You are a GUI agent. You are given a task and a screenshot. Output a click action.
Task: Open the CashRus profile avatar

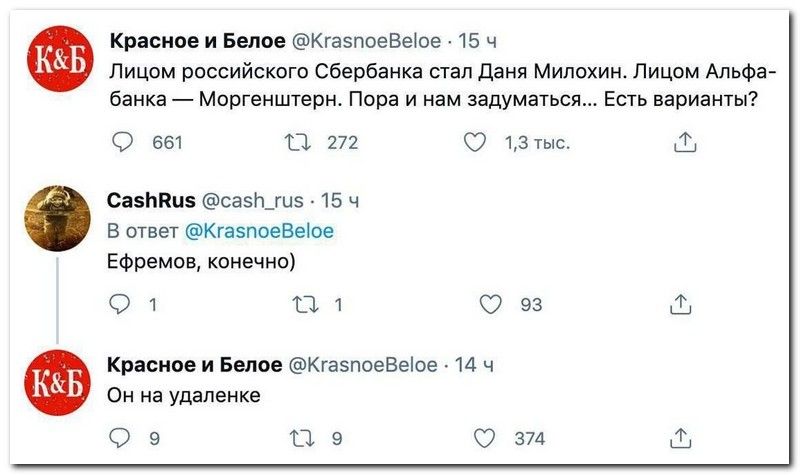coord(57,219)
